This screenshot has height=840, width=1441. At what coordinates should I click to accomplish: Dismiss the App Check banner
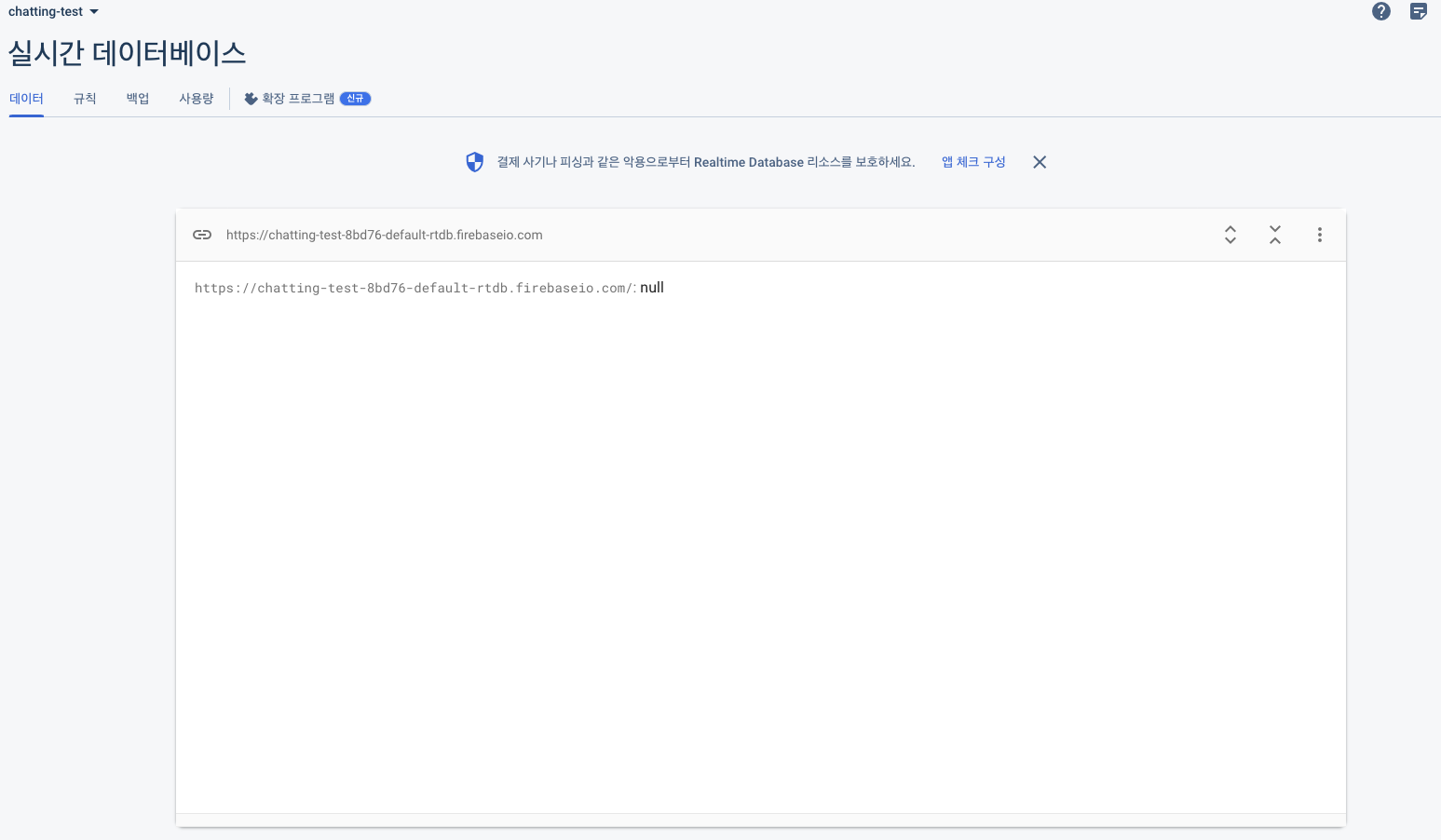[x=1040, y=162]
